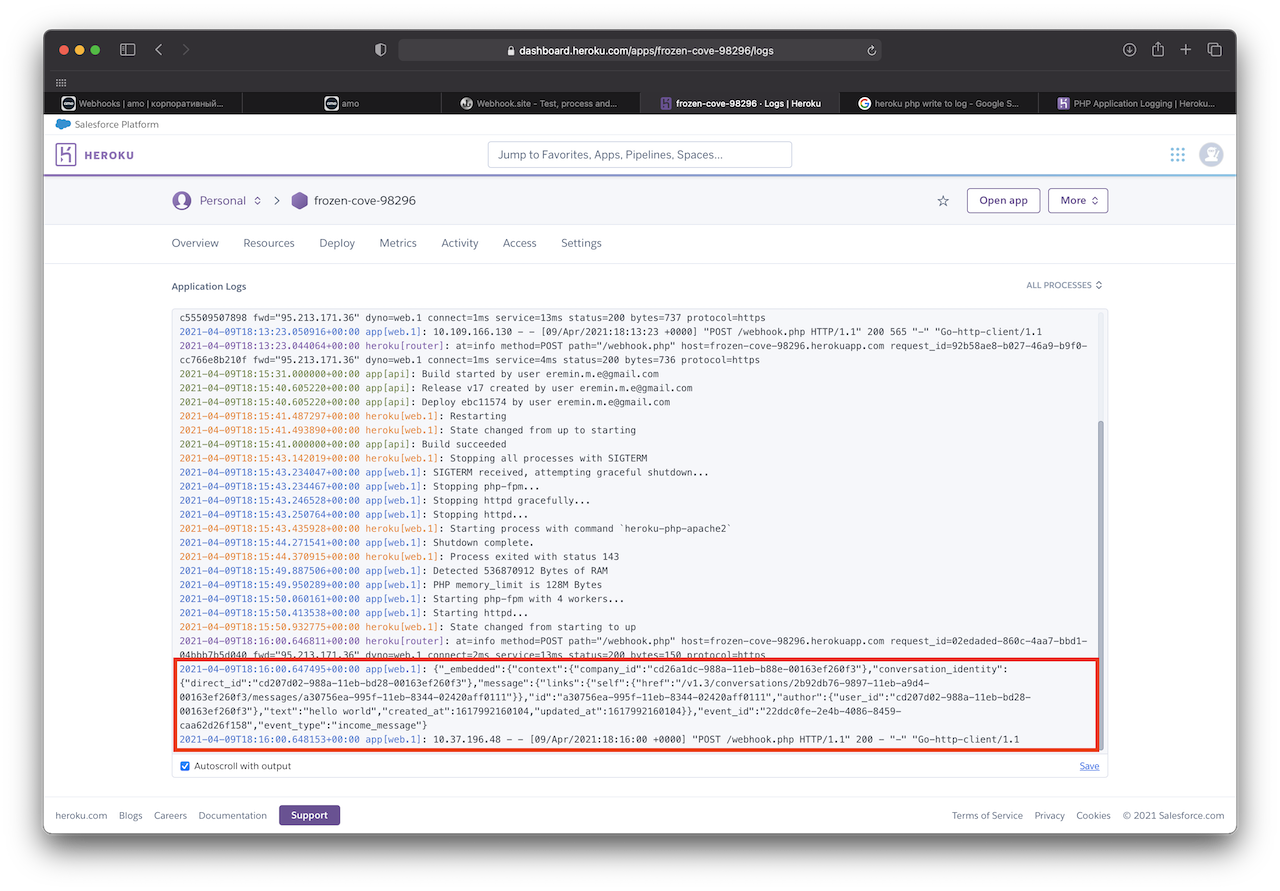
Task: Click the Heroku logo icon
Action: coord(66,155)
